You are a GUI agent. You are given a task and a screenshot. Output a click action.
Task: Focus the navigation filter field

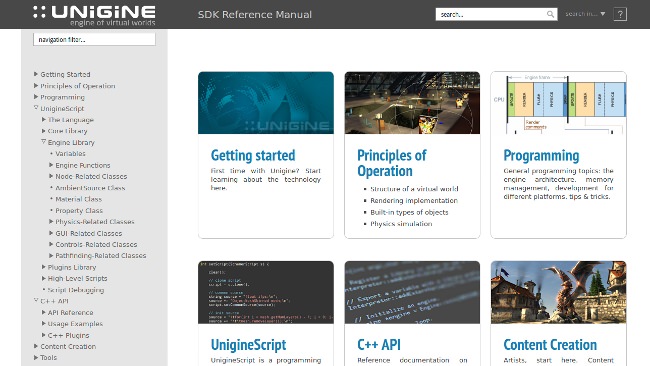click(94, 40)
